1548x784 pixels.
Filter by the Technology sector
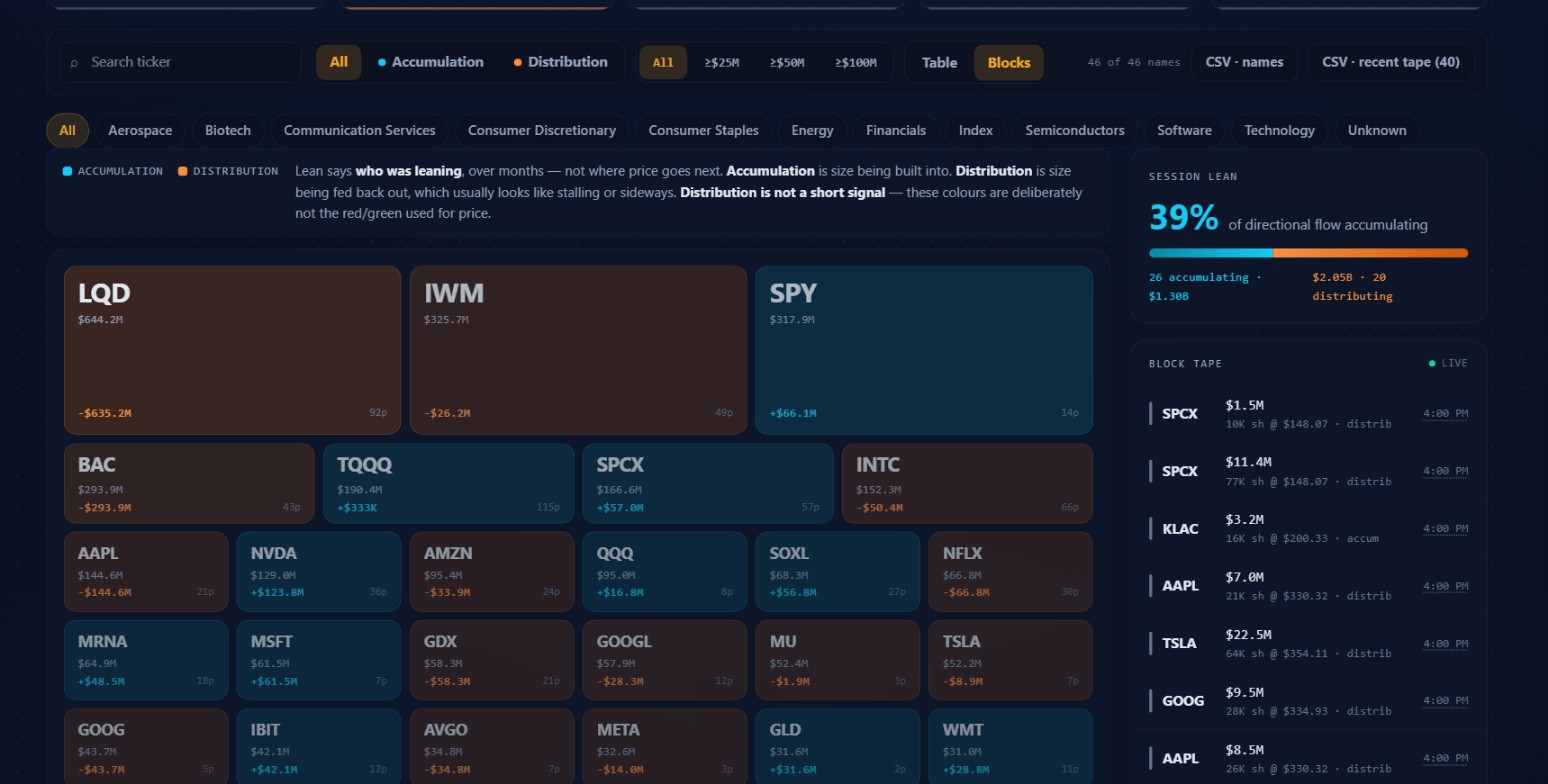click(1280, 130)
